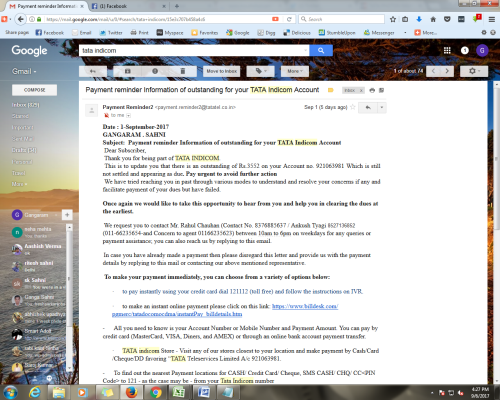Viewport: 500px width, 400px height.
Task: Open Excel from the taskbar
Action: 179,392
